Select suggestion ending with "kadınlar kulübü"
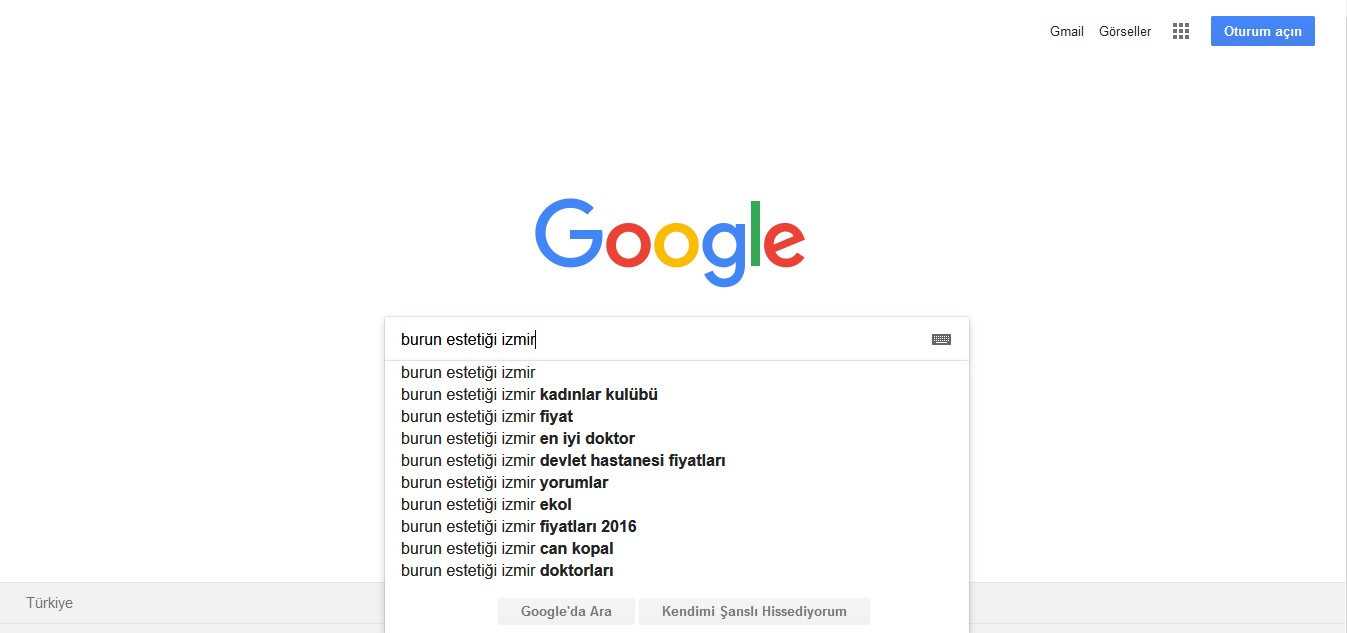Screen dimensions: 1347x633 click(x=677, y=395)
